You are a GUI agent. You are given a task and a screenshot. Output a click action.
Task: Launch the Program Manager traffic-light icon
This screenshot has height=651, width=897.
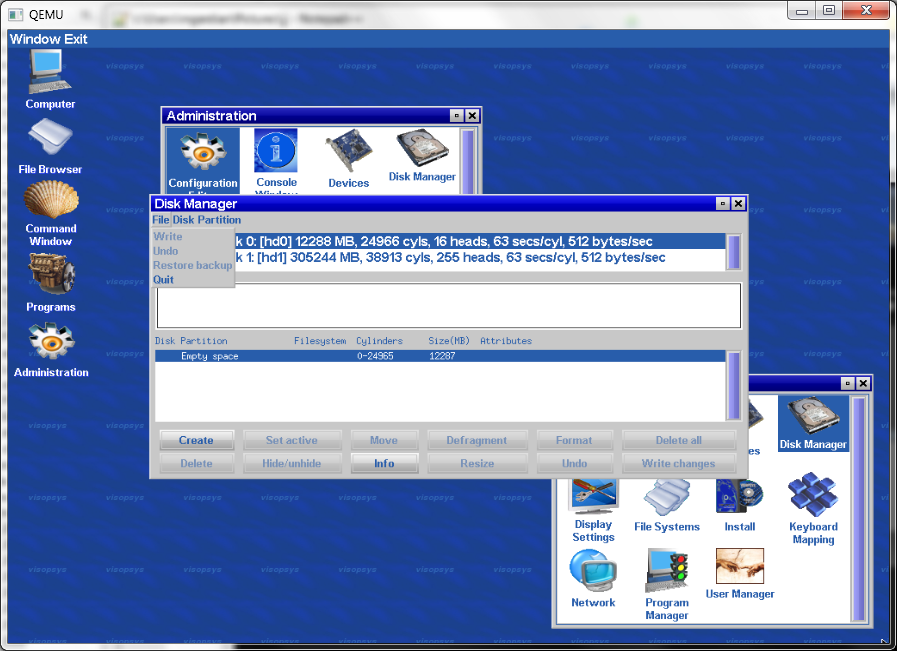tap(666, 584)
